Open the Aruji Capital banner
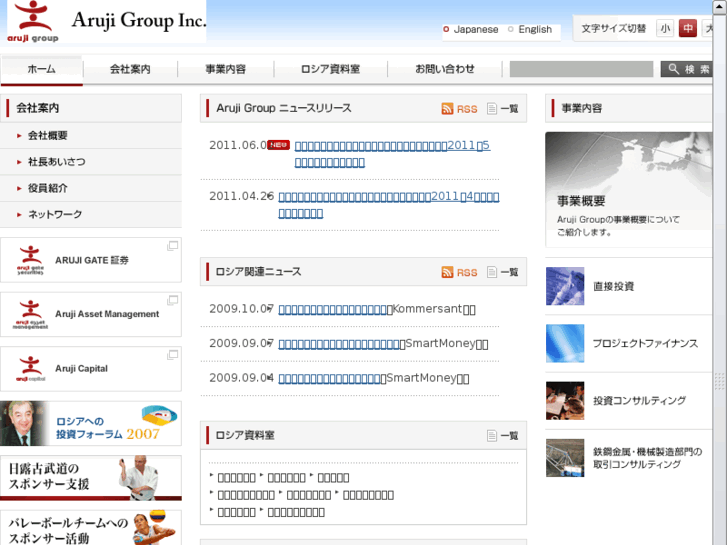The height and width of the screenshot is (545, 727). pos(91,369)
